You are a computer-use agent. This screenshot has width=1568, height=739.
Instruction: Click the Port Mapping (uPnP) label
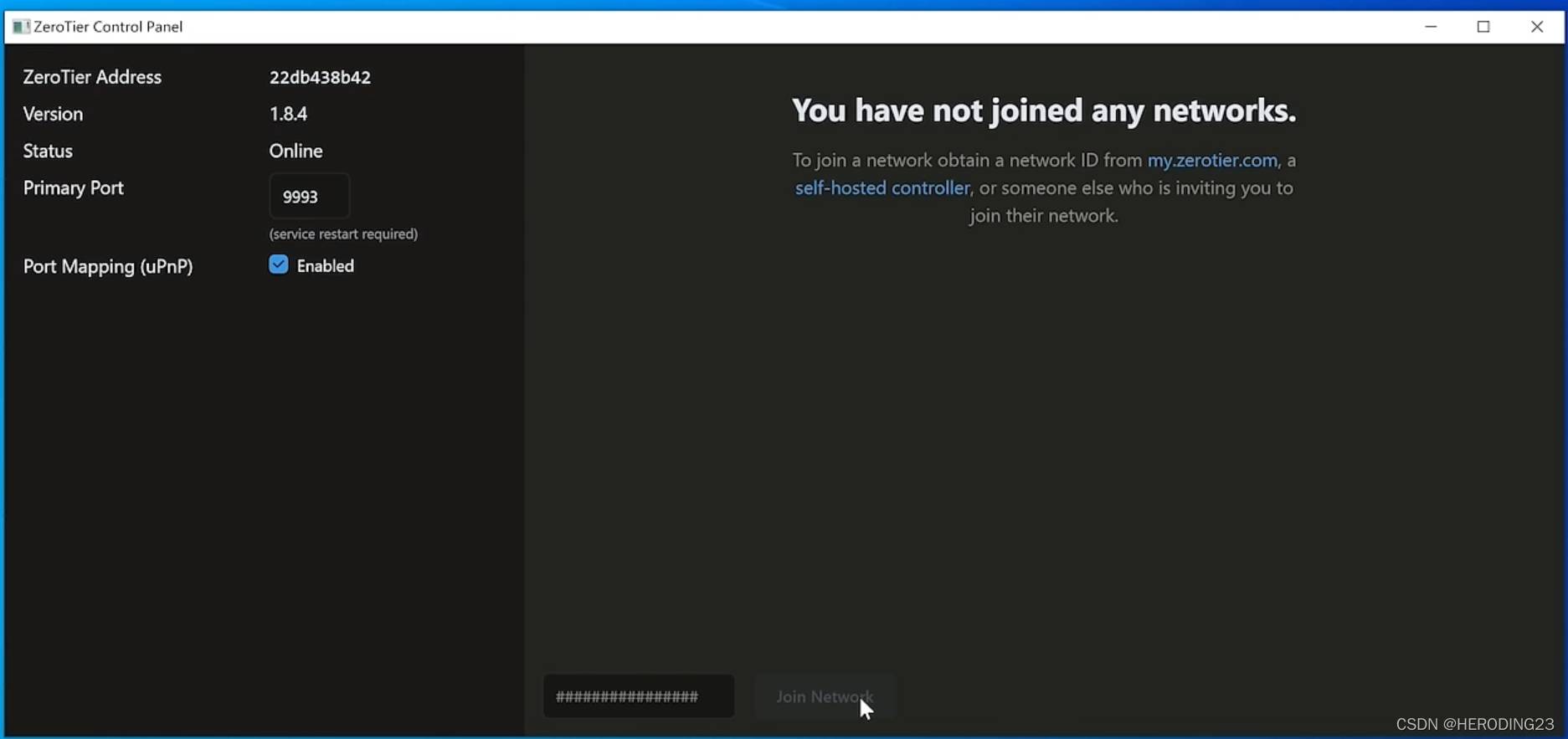pyautogui.click(x=108, y=266)
